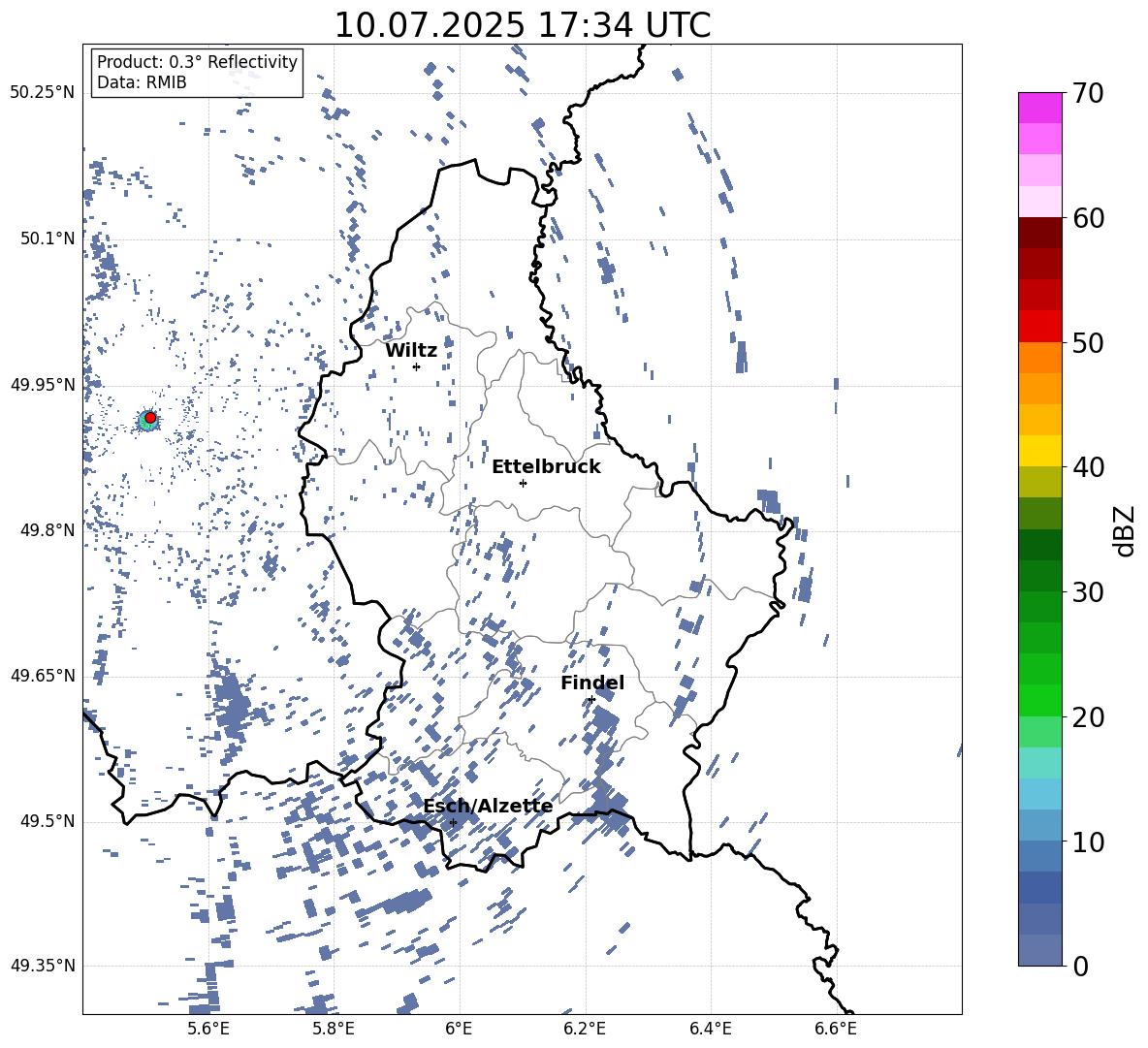
Task: Click the bright red colorbar segment near 50
Action: [x=1039, y=326]
